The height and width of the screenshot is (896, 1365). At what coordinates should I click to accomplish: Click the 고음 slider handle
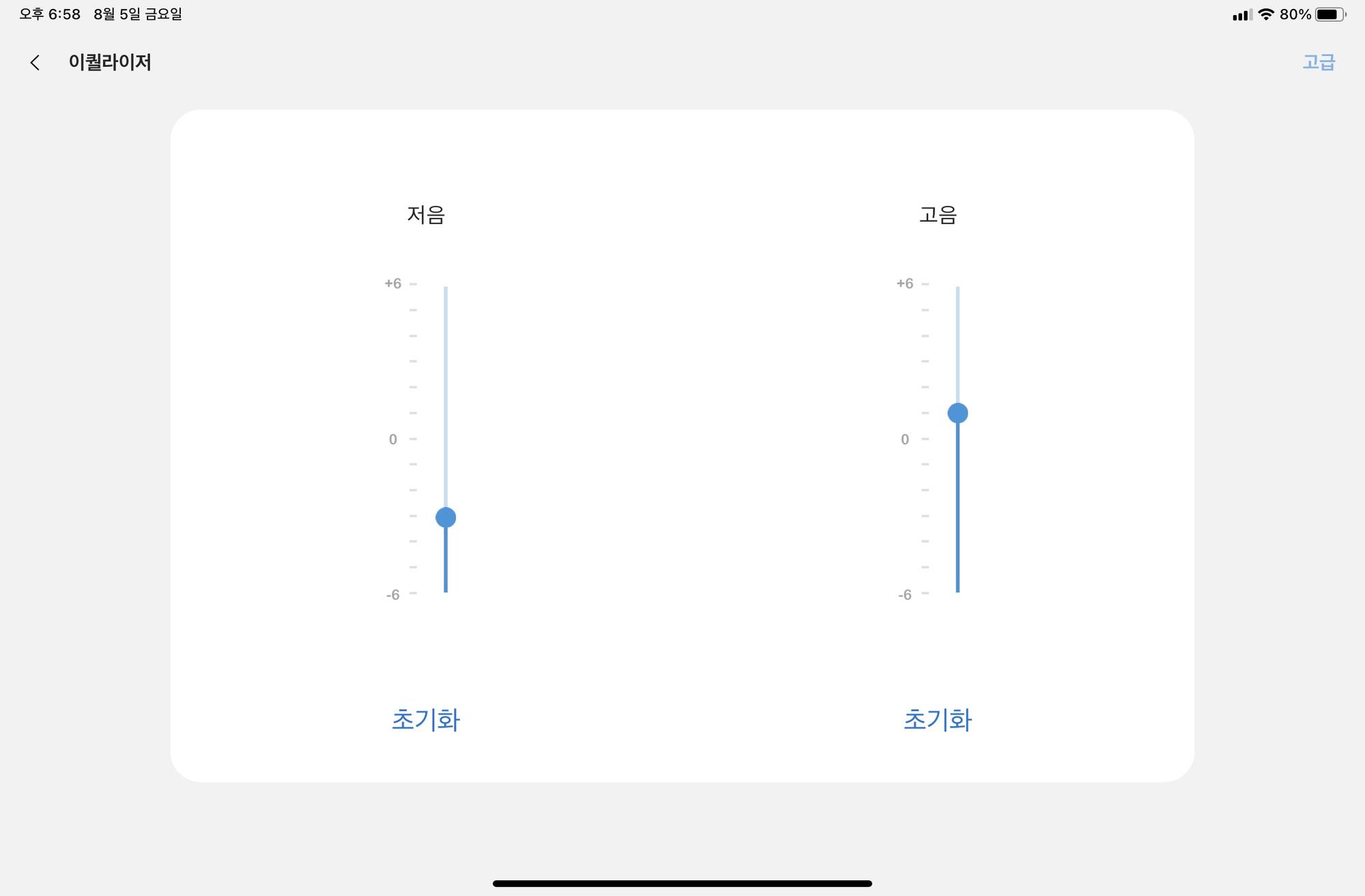pos(958,413)
